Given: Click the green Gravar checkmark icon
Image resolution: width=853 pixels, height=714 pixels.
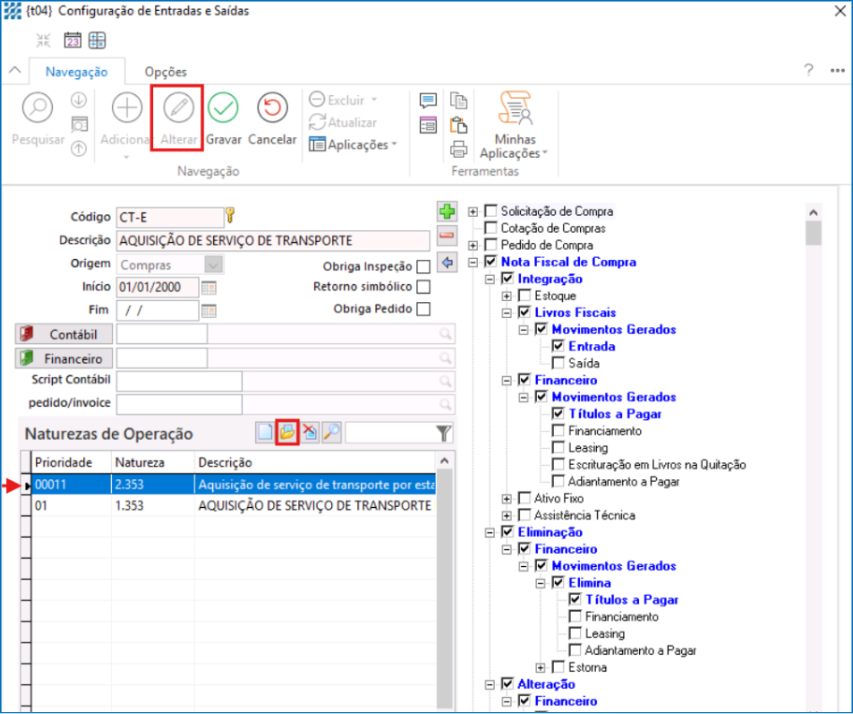Looking at the screenshot, I should (223, 108).
